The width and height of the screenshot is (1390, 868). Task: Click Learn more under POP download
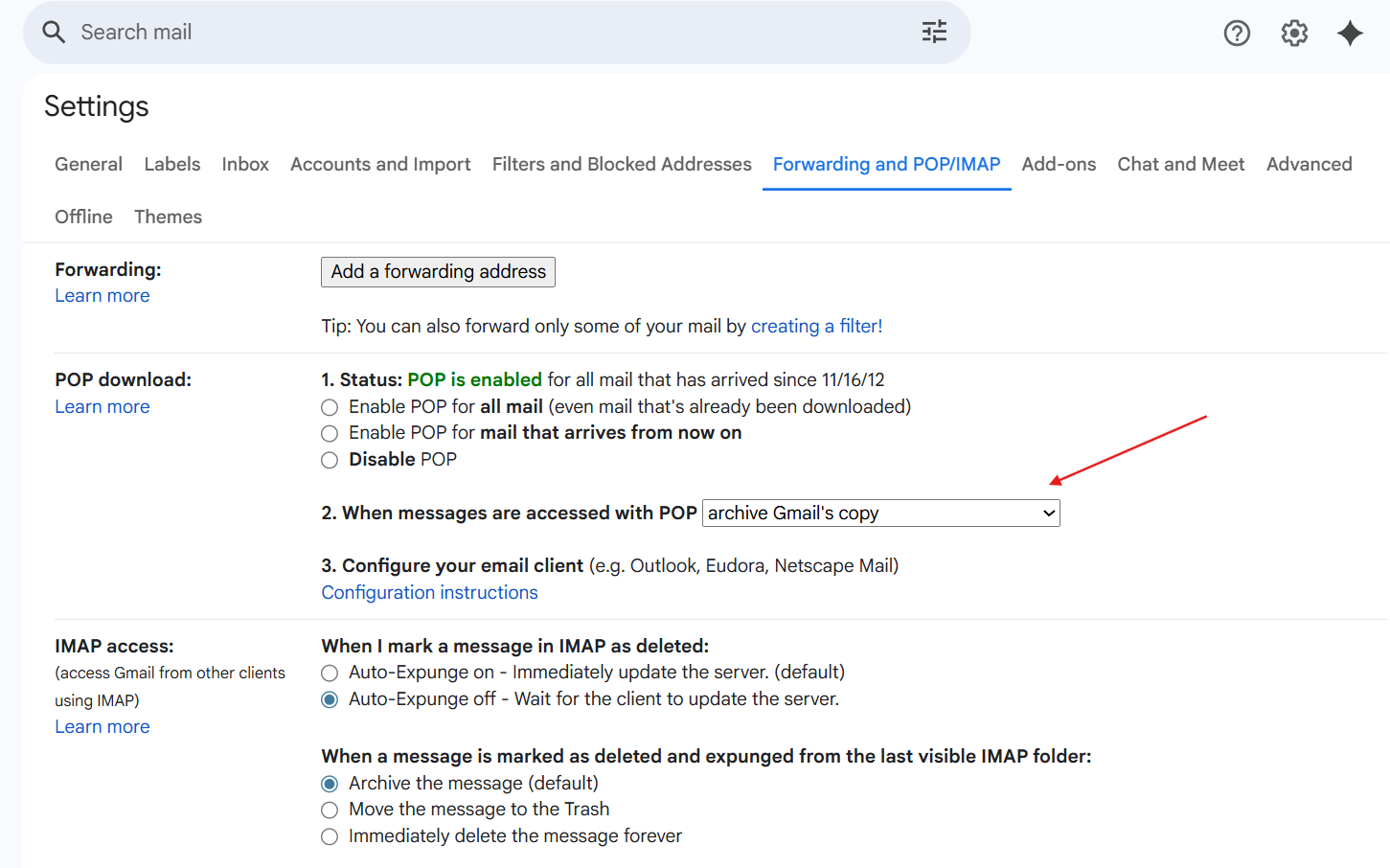click(x=103, y=407)
